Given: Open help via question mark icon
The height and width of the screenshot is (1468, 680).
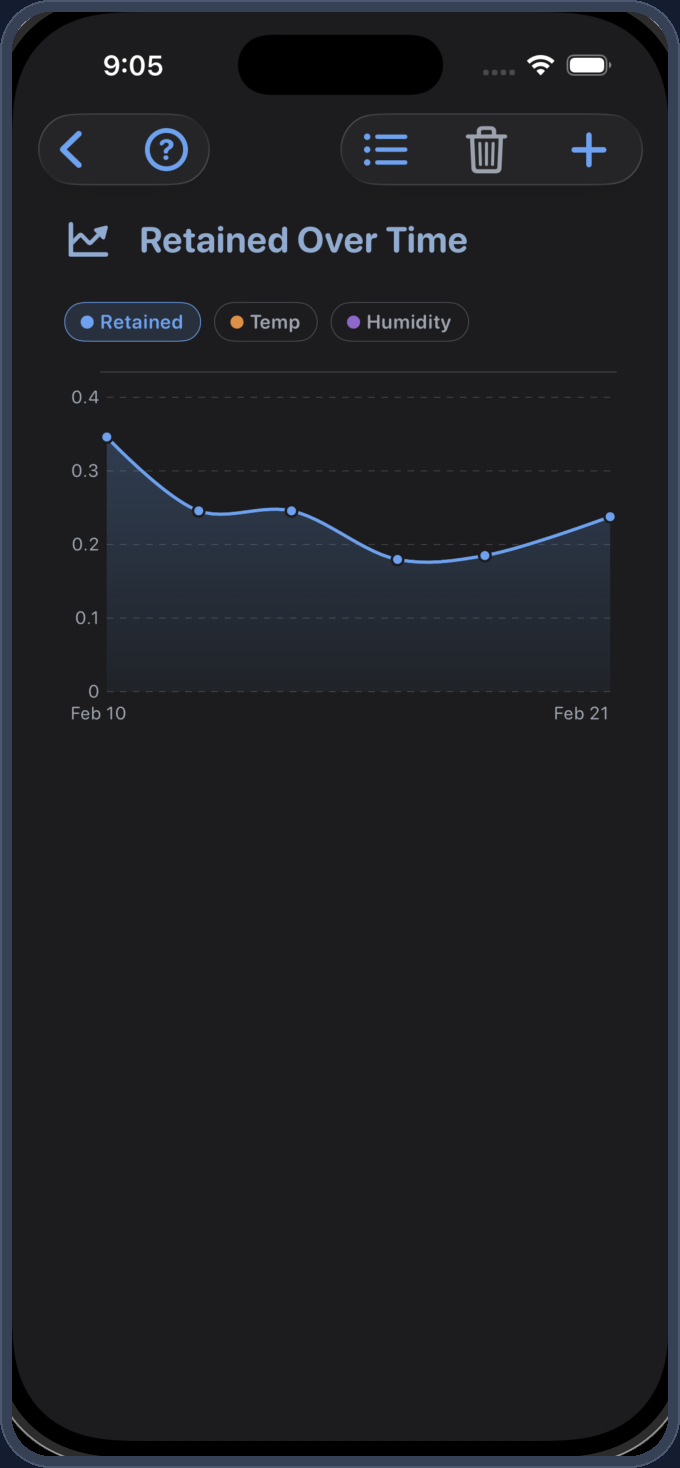Looking at the screenshot, I should click(x=166, y=150).
